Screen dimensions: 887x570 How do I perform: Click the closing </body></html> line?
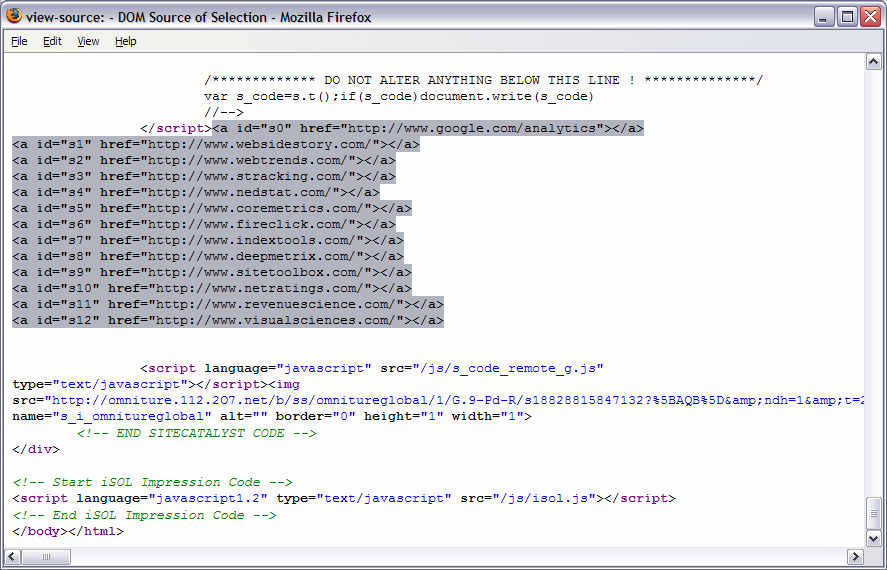(x=68, y=532)
